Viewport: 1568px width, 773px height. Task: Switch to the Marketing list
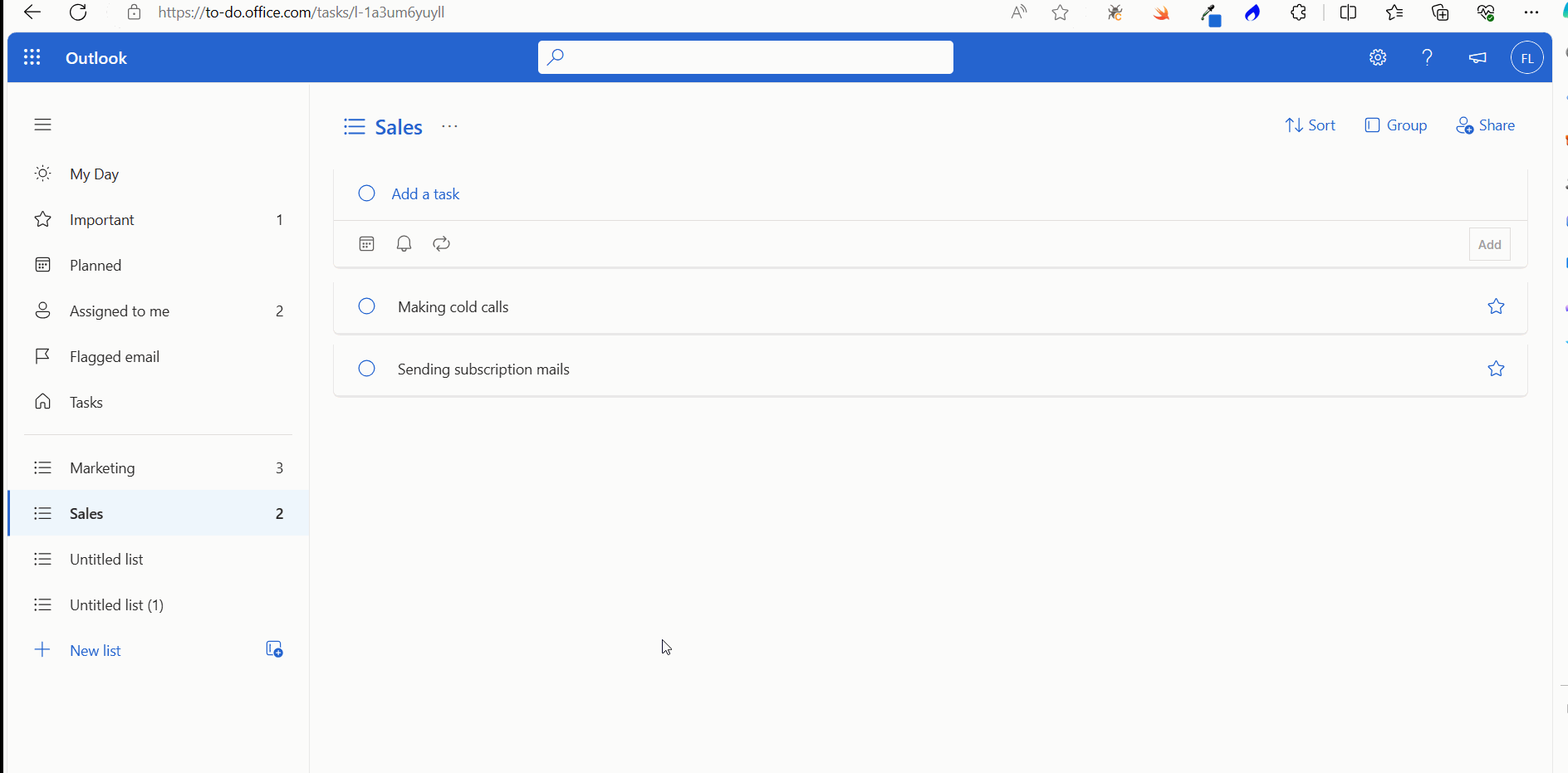point(102,467)
